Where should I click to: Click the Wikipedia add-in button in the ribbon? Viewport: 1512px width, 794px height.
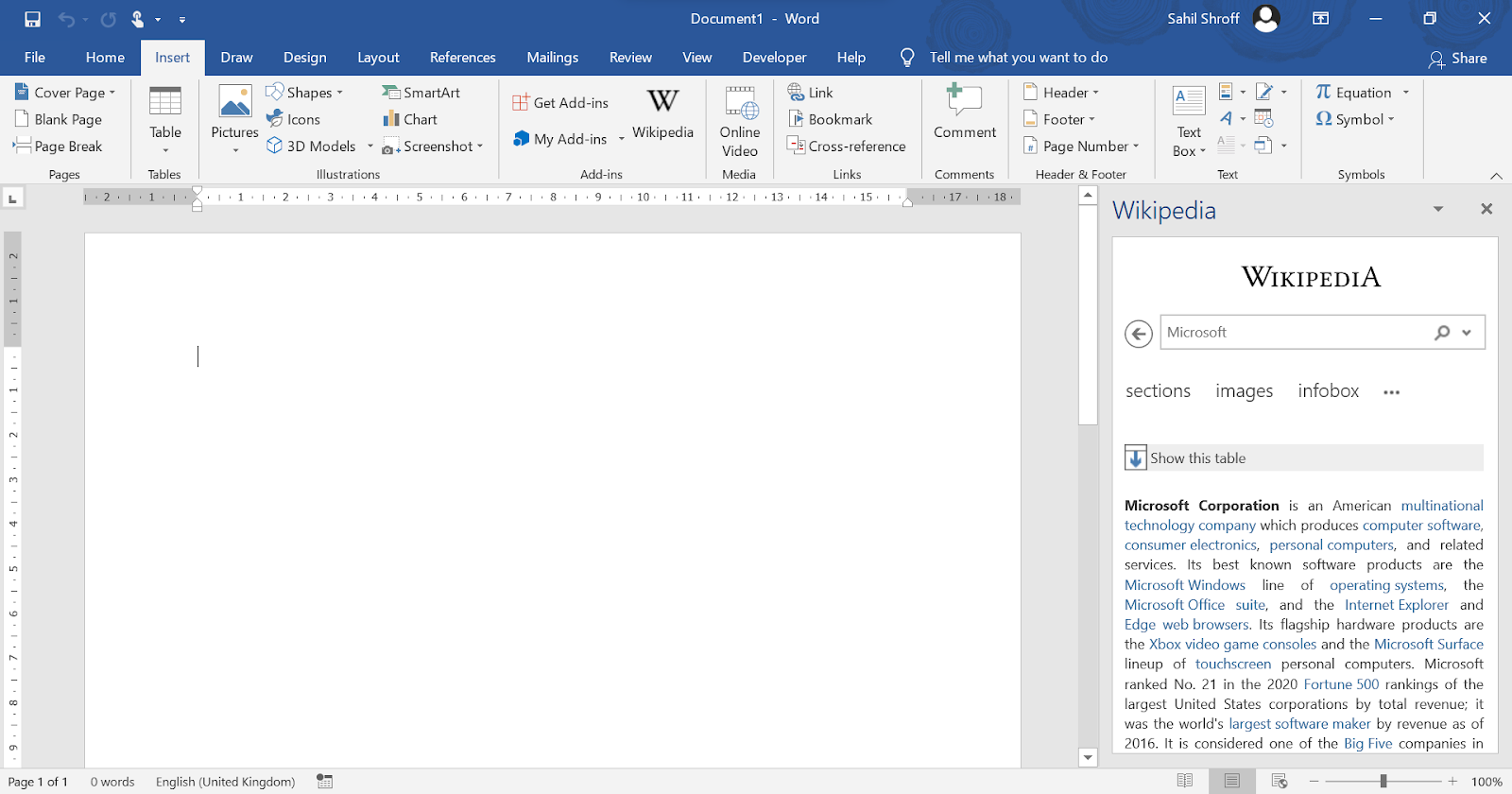(x=662, y=113)
